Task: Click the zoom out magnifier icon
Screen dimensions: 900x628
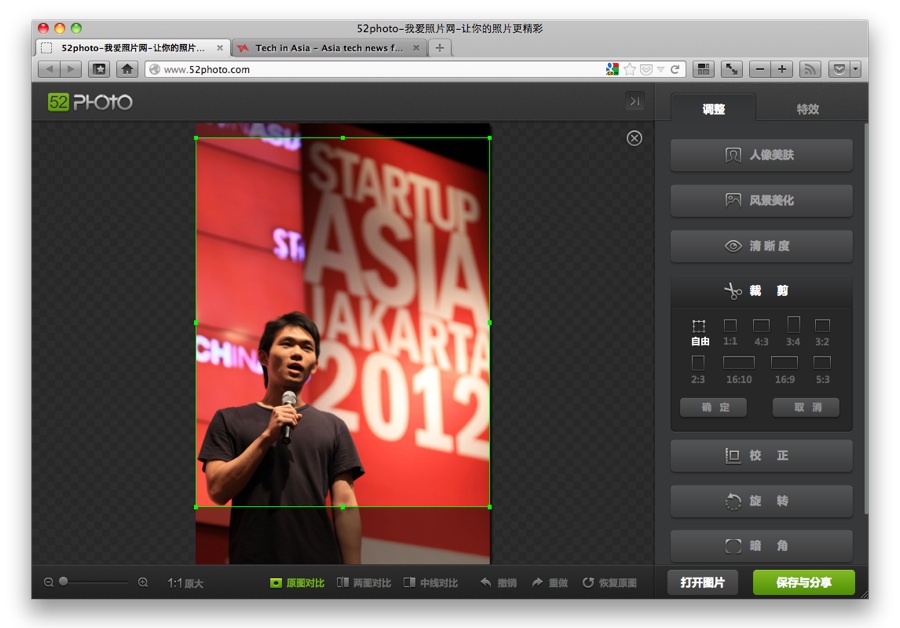Action: point(49,583)
